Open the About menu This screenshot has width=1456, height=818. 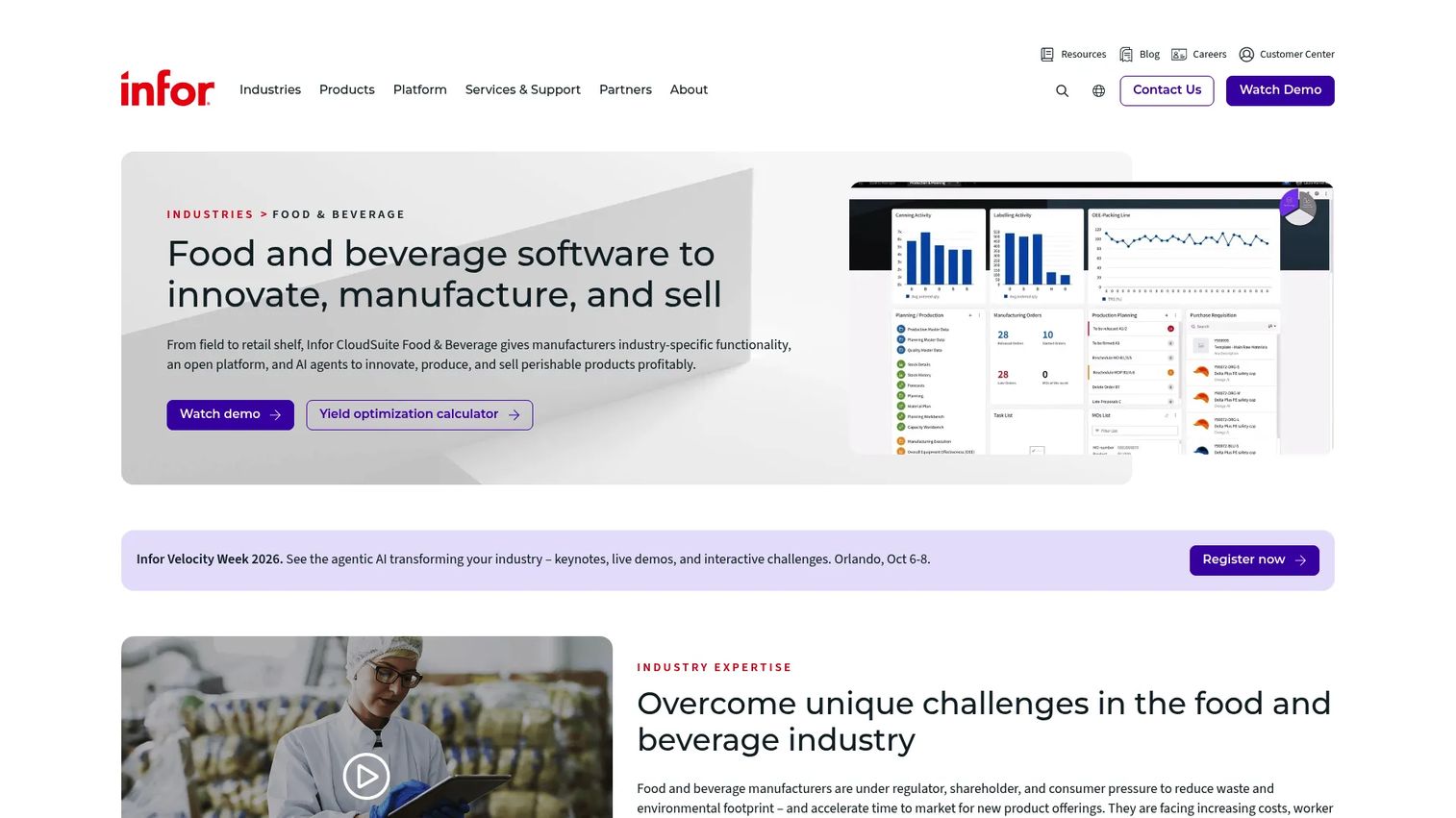(689, 89)
